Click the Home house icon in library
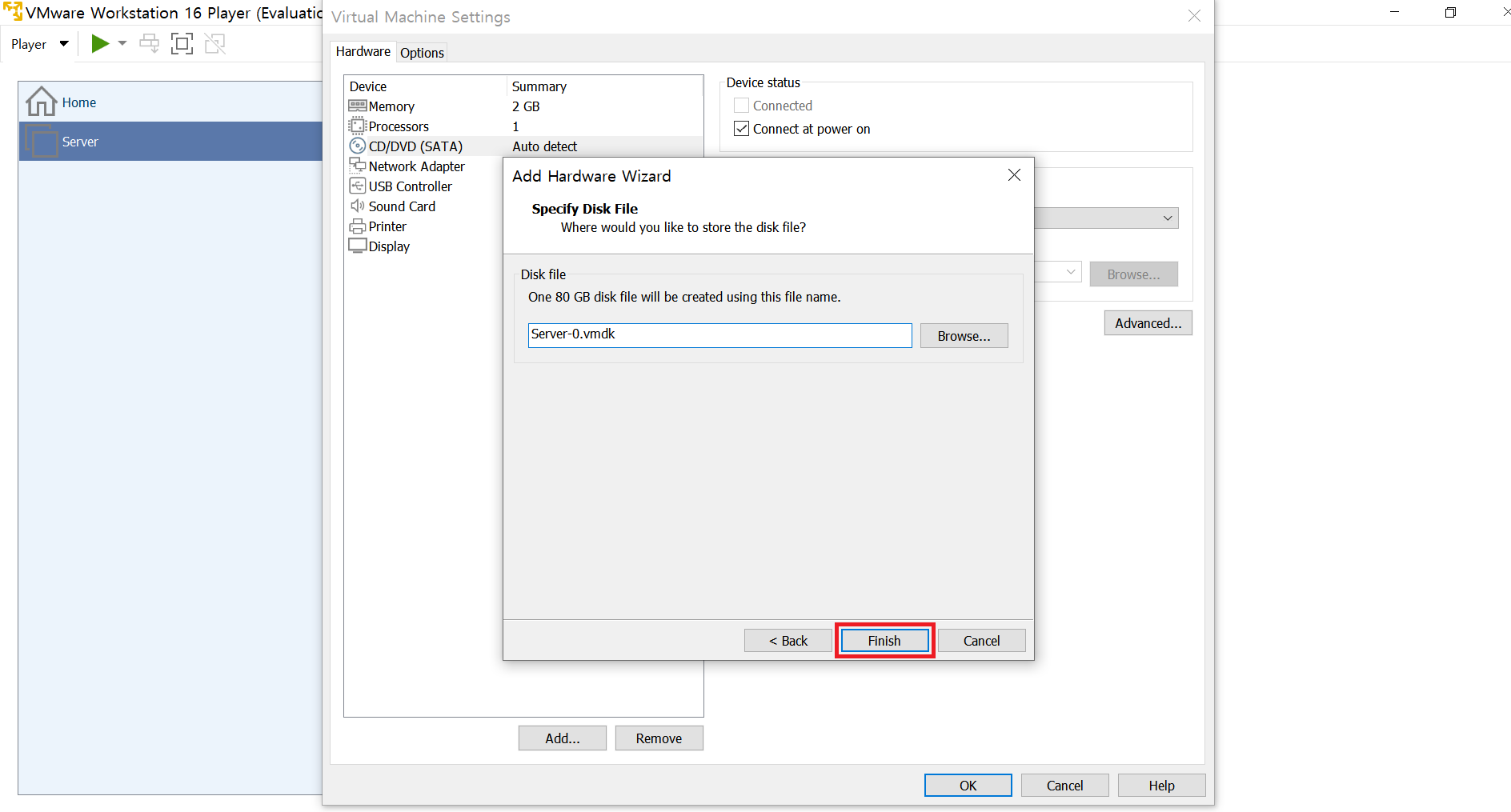 (x=41, y=102)
